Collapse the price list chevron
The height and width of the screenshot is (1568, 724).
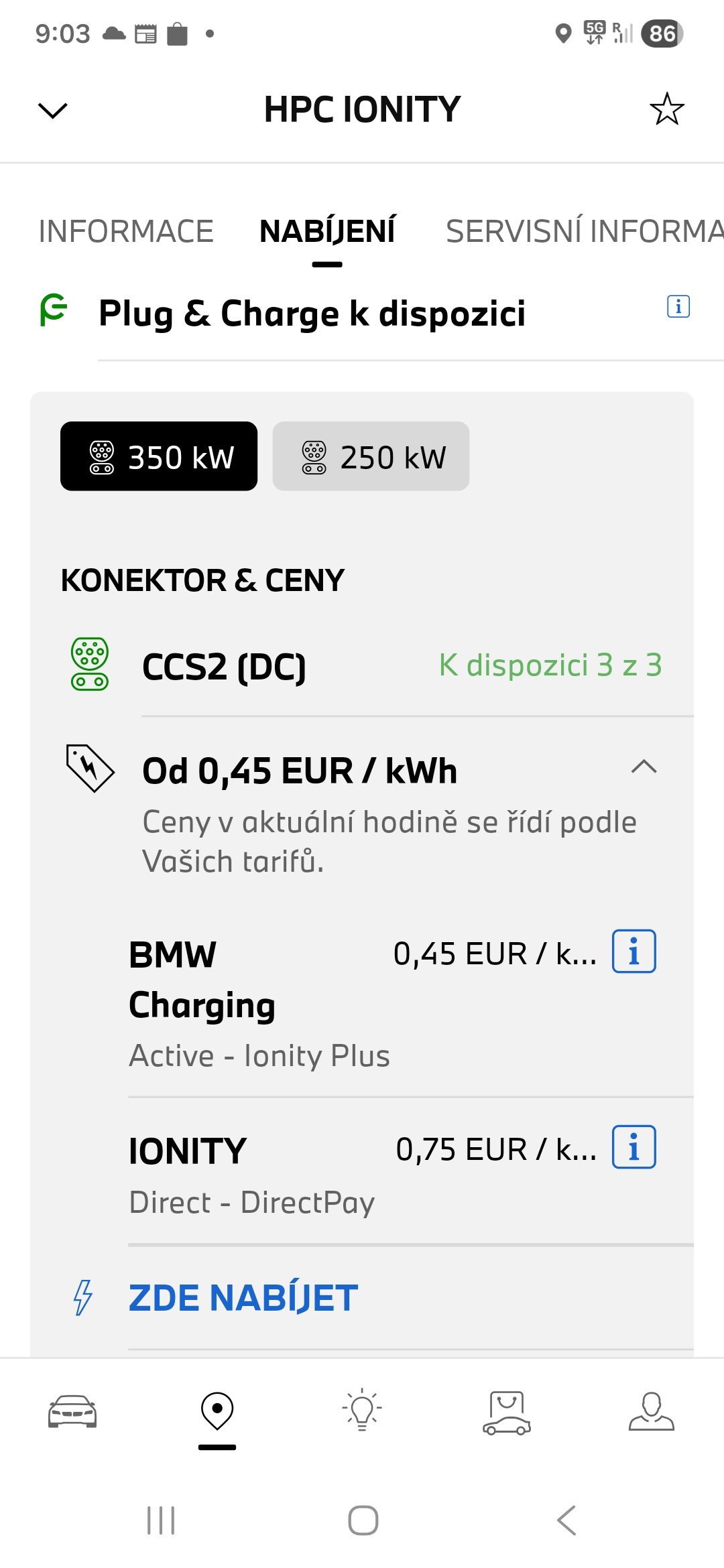coord(644,767)
